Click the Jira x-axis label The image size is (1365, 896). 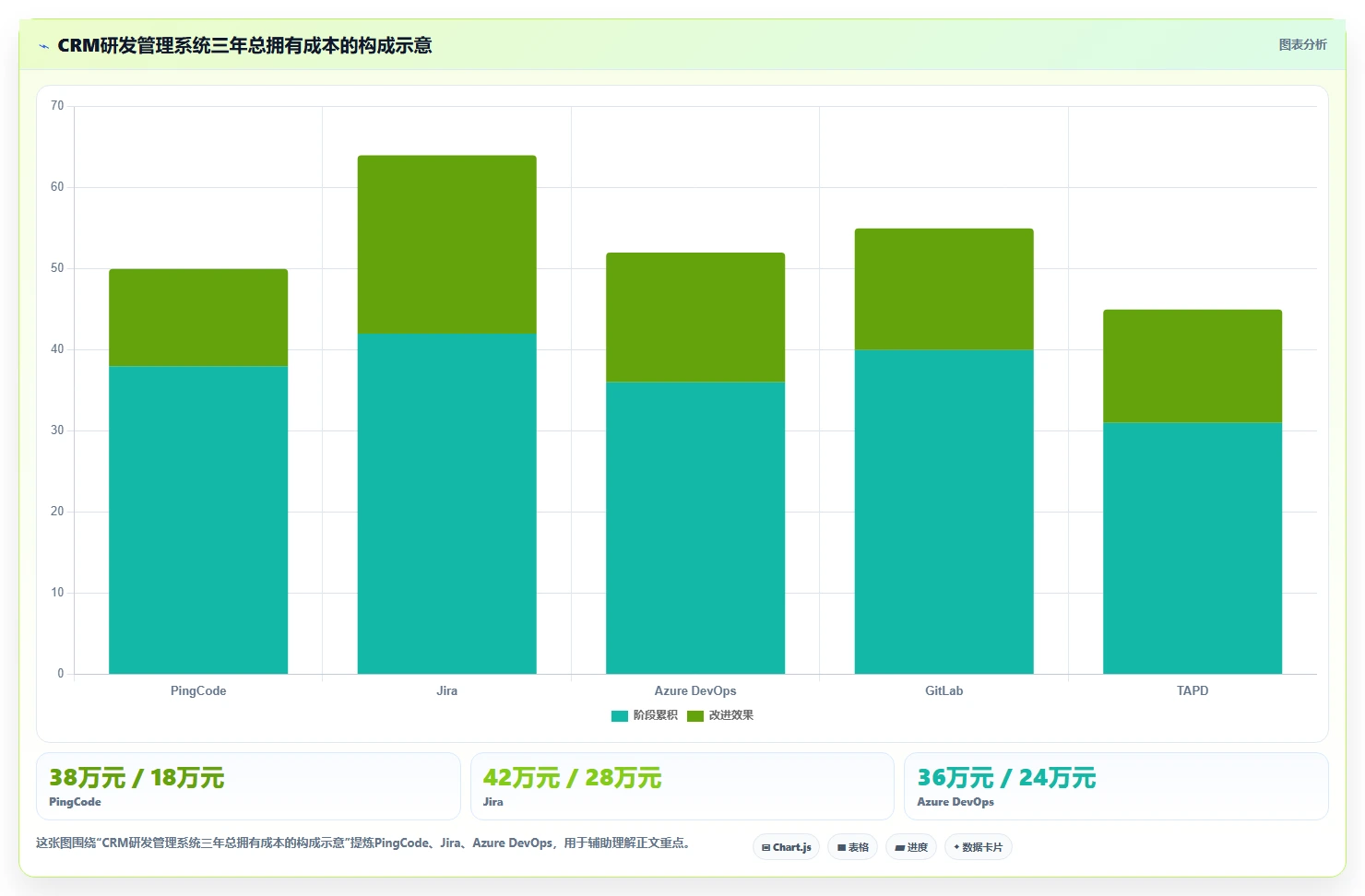447,690
